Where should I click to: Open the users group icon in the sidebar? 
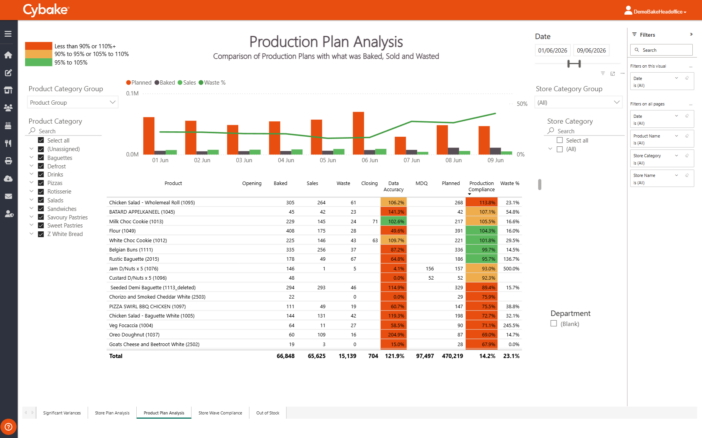point(8,108)
